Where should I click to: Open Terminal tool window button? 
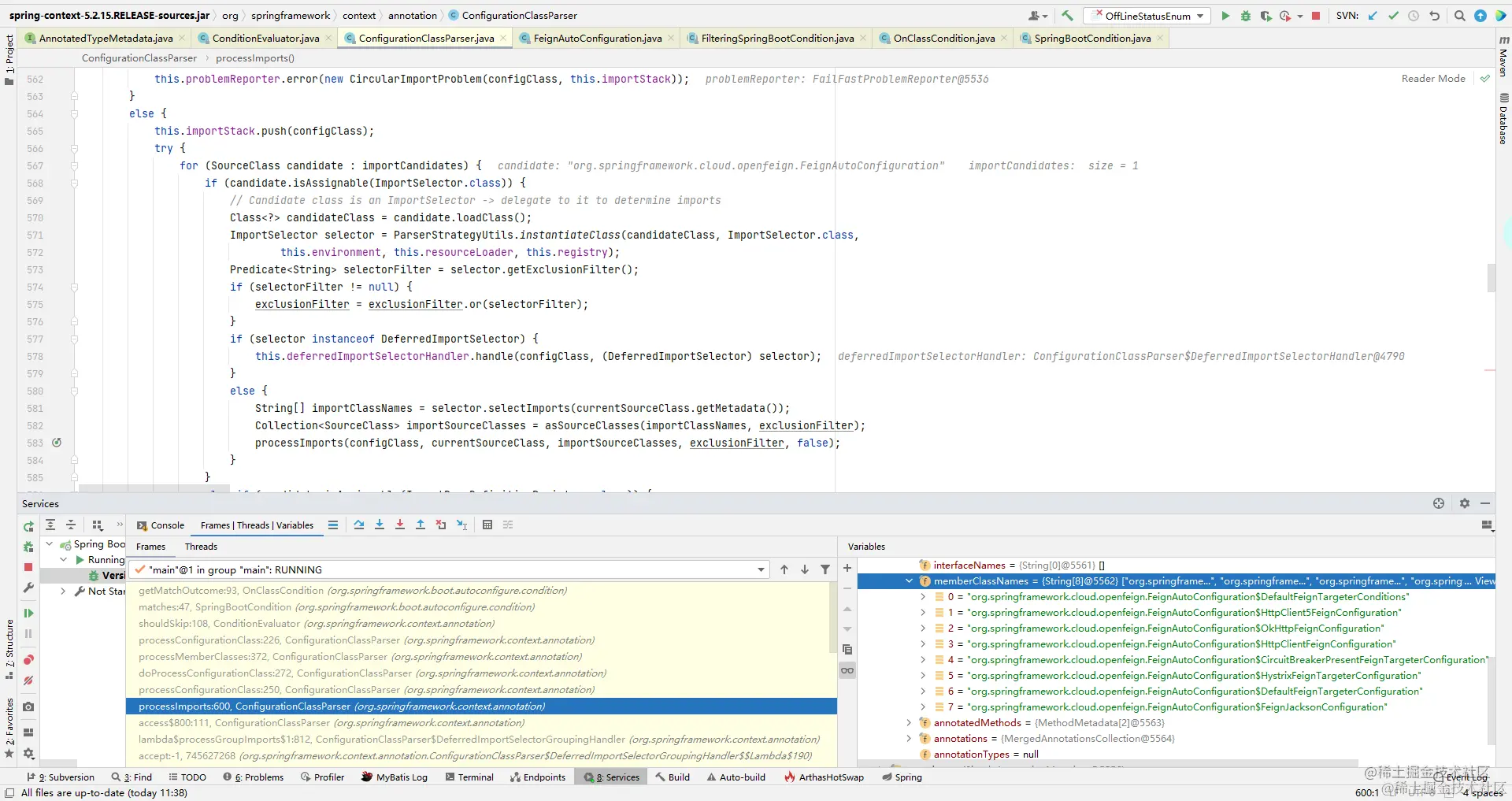(x=469, y=777)
